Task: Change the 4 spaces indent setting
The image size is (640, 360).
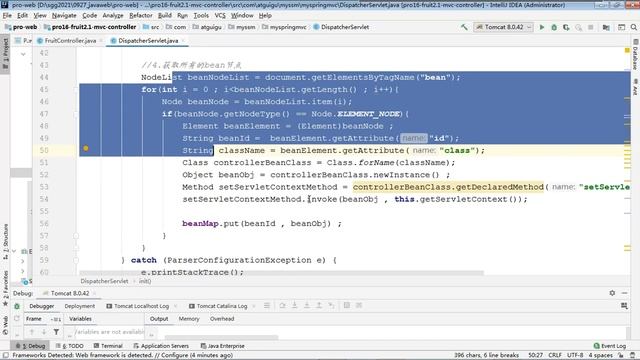Action: [600, 356]
